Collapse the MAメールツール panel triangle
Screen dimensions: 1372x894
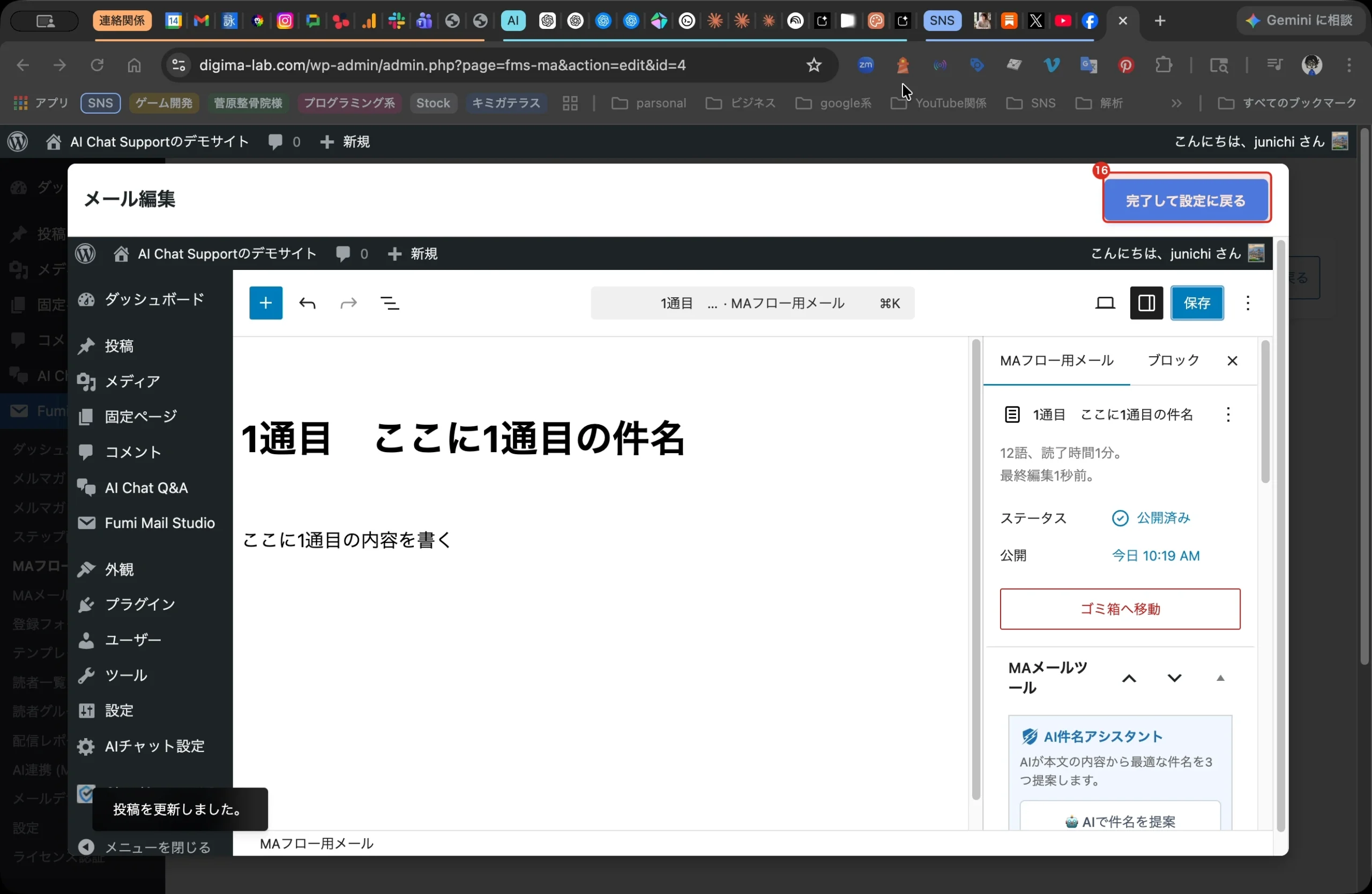tap(1220, 678)
